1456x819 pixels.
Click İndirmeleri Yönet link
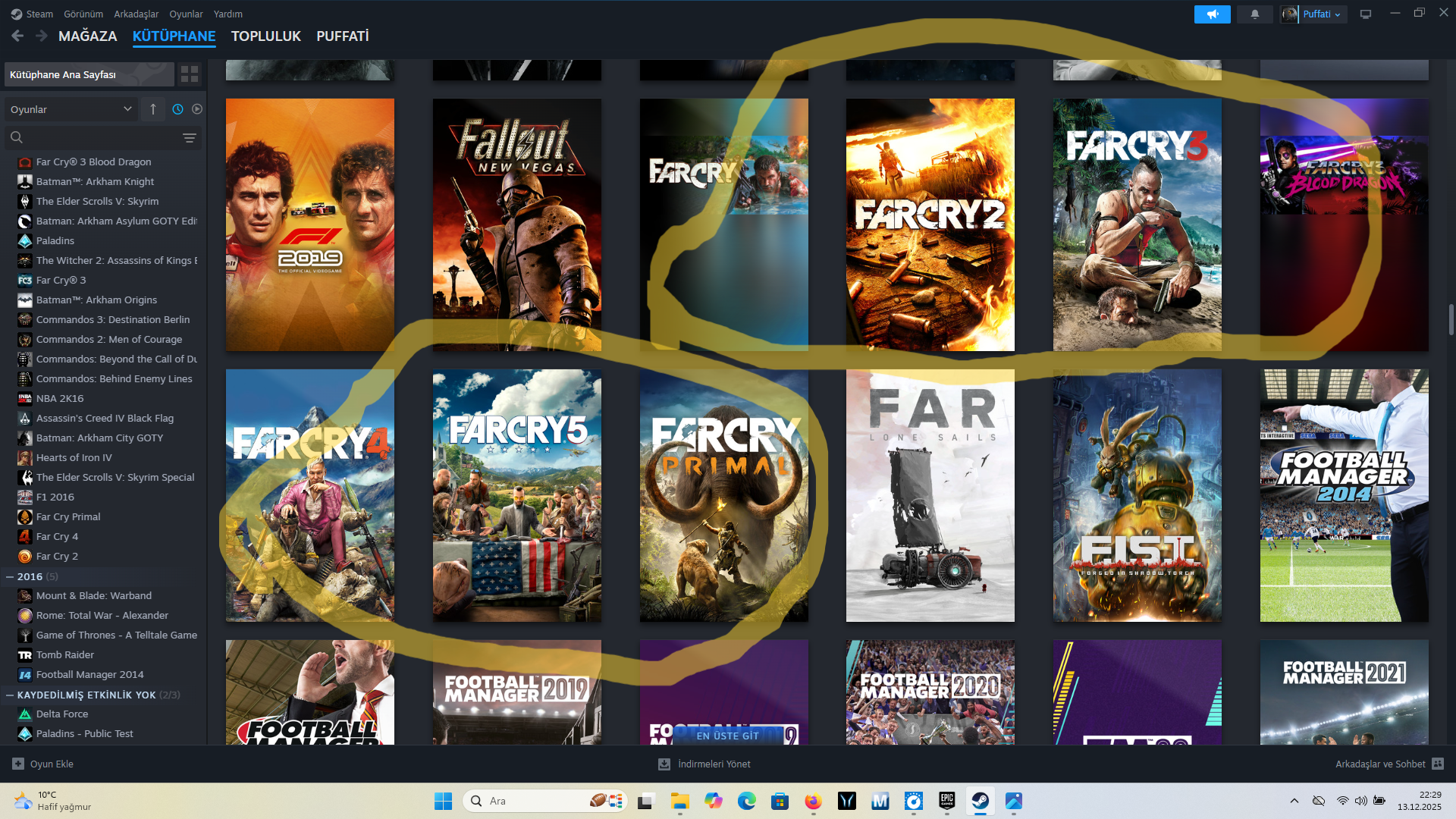click(x=714, y=764)
